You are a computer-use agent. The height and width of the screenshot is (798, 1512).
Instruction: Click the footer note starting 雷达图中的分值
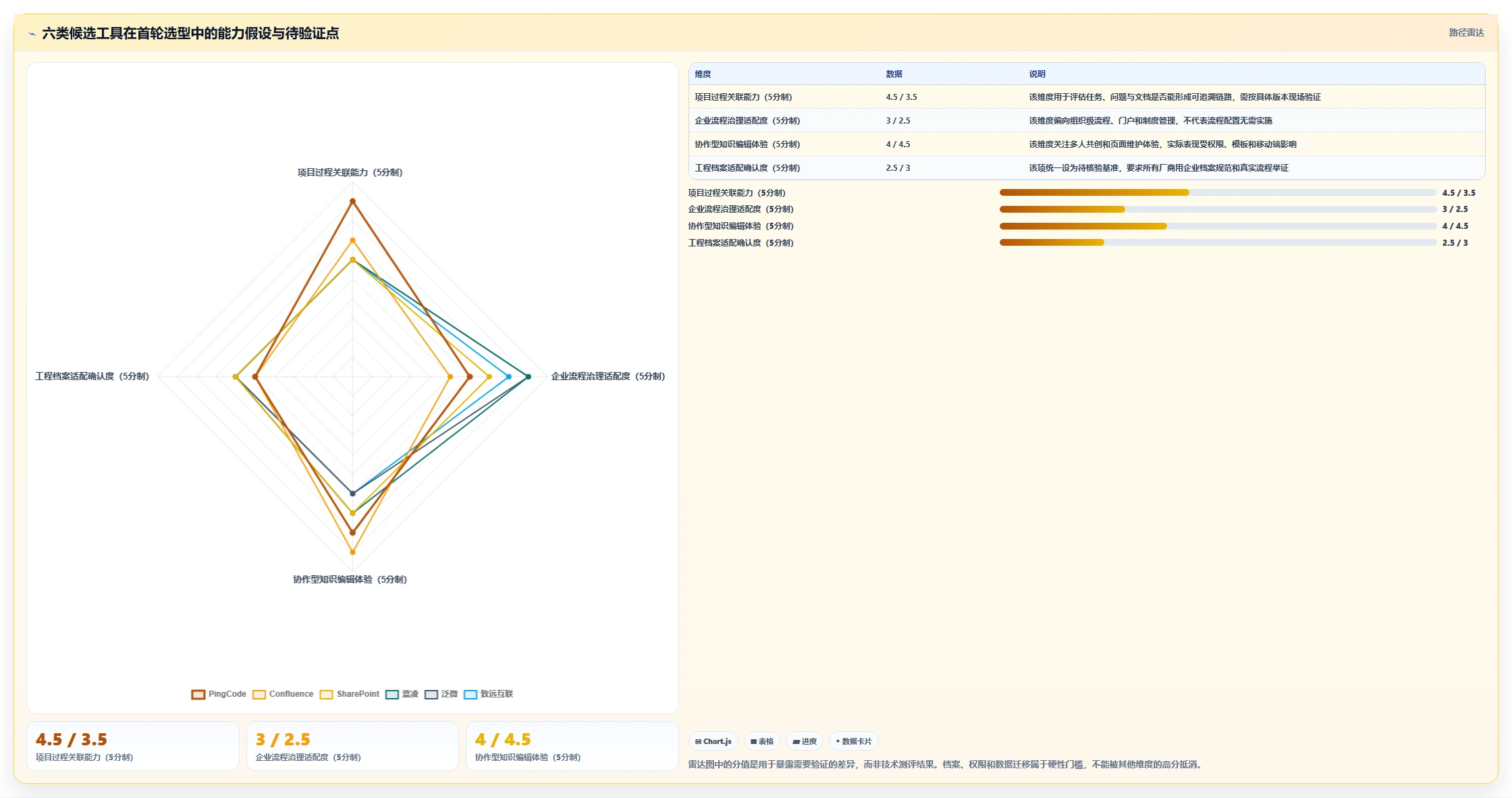[946, 765]
